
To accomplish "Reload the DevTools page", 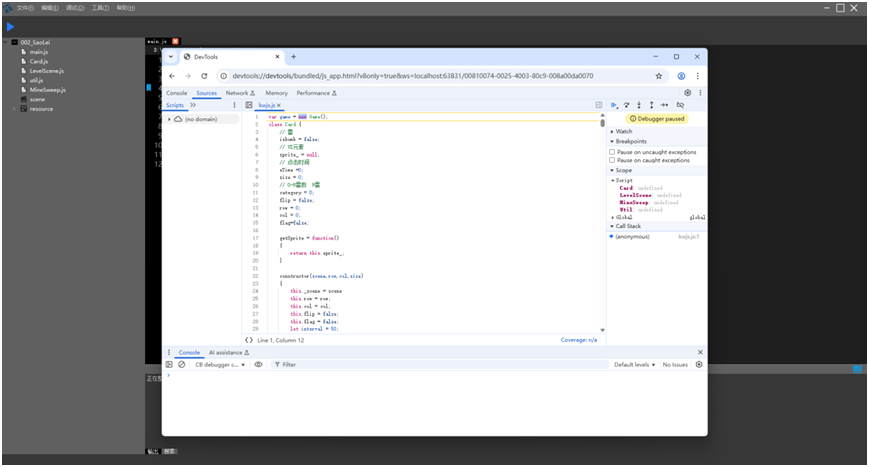I will (204, 76).
